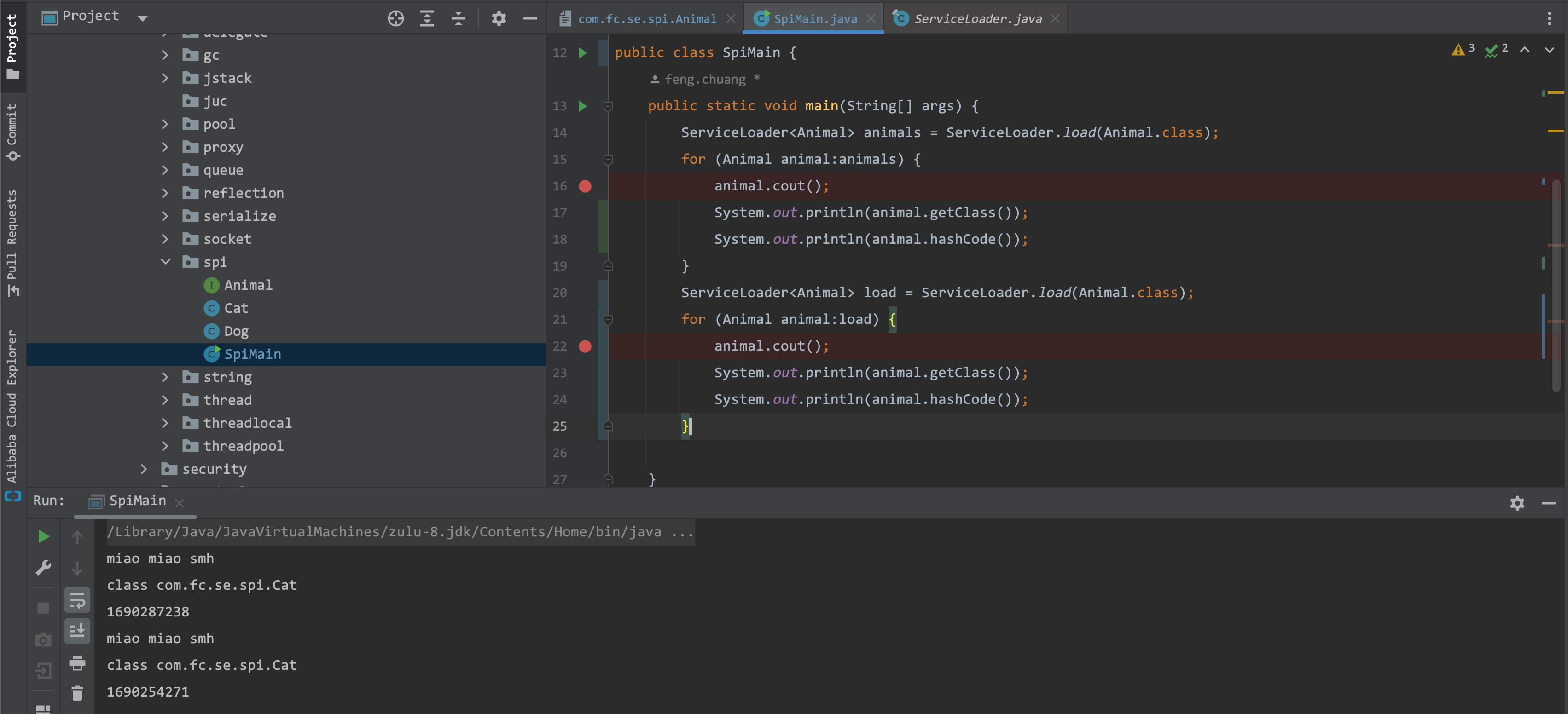The height and width of the screenshot is (714, 1568).
Task: Click the editor vertical scrollbar
Action: coord(1556,286)
